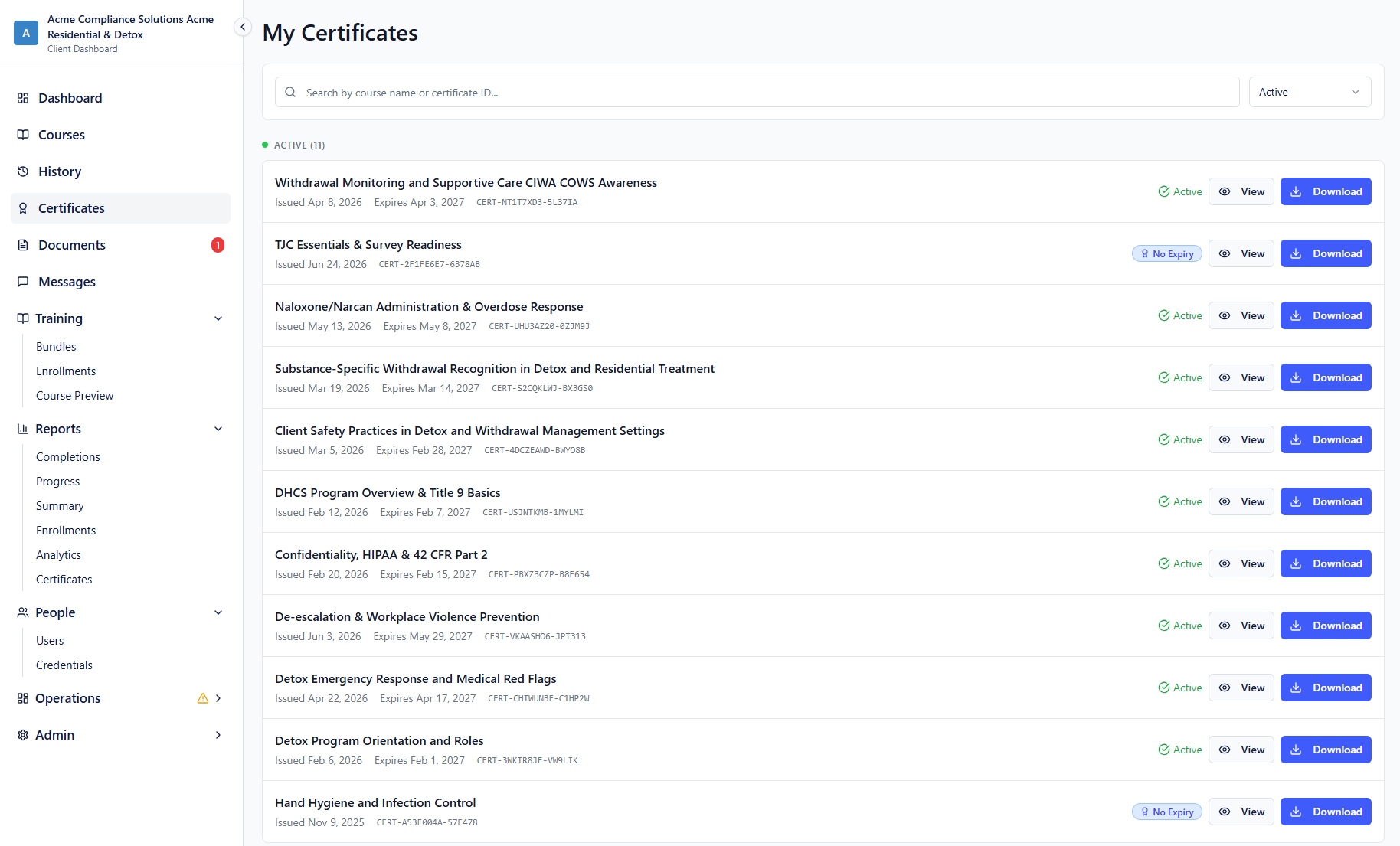Open Summary under Reports
Viewport: 1400px width, 846px height.
(x=60, y=506)
